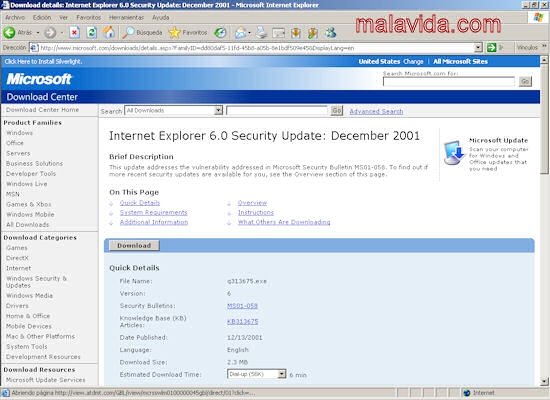The height and width of the screenshot is (400, 550).
Task: Open the Edición menu
Action: click(x=42, y=17)
